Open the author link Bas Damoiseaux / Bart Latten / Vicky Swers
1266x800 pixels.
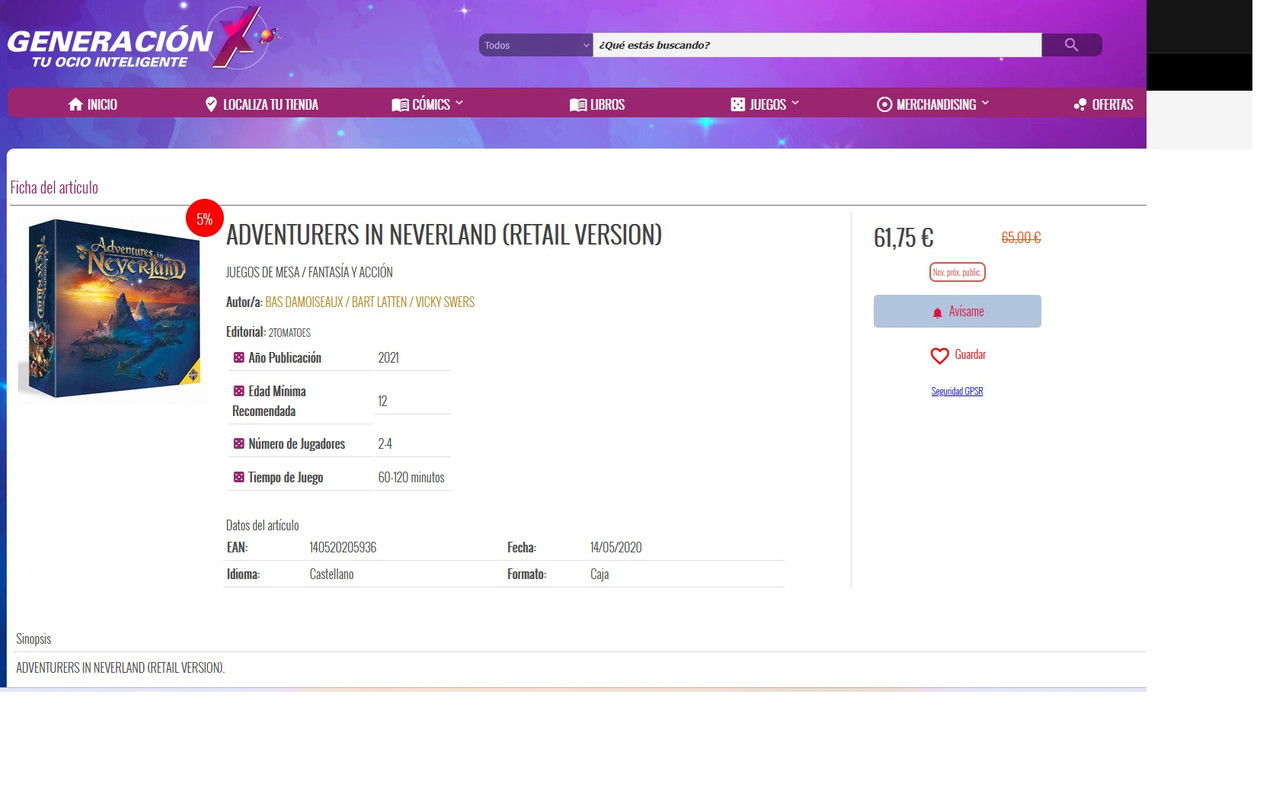[370, 301]
